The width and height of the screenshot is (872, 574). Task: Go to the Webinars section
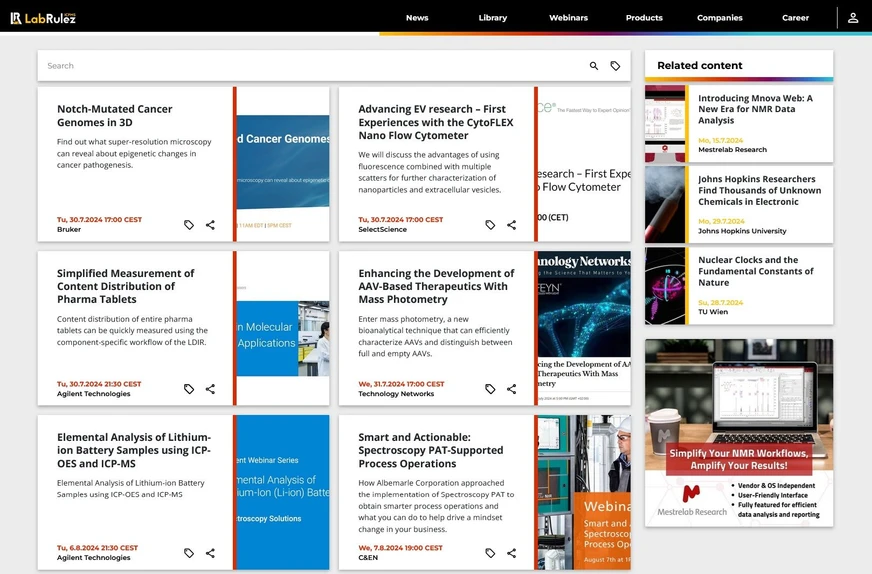click(568, 18)
